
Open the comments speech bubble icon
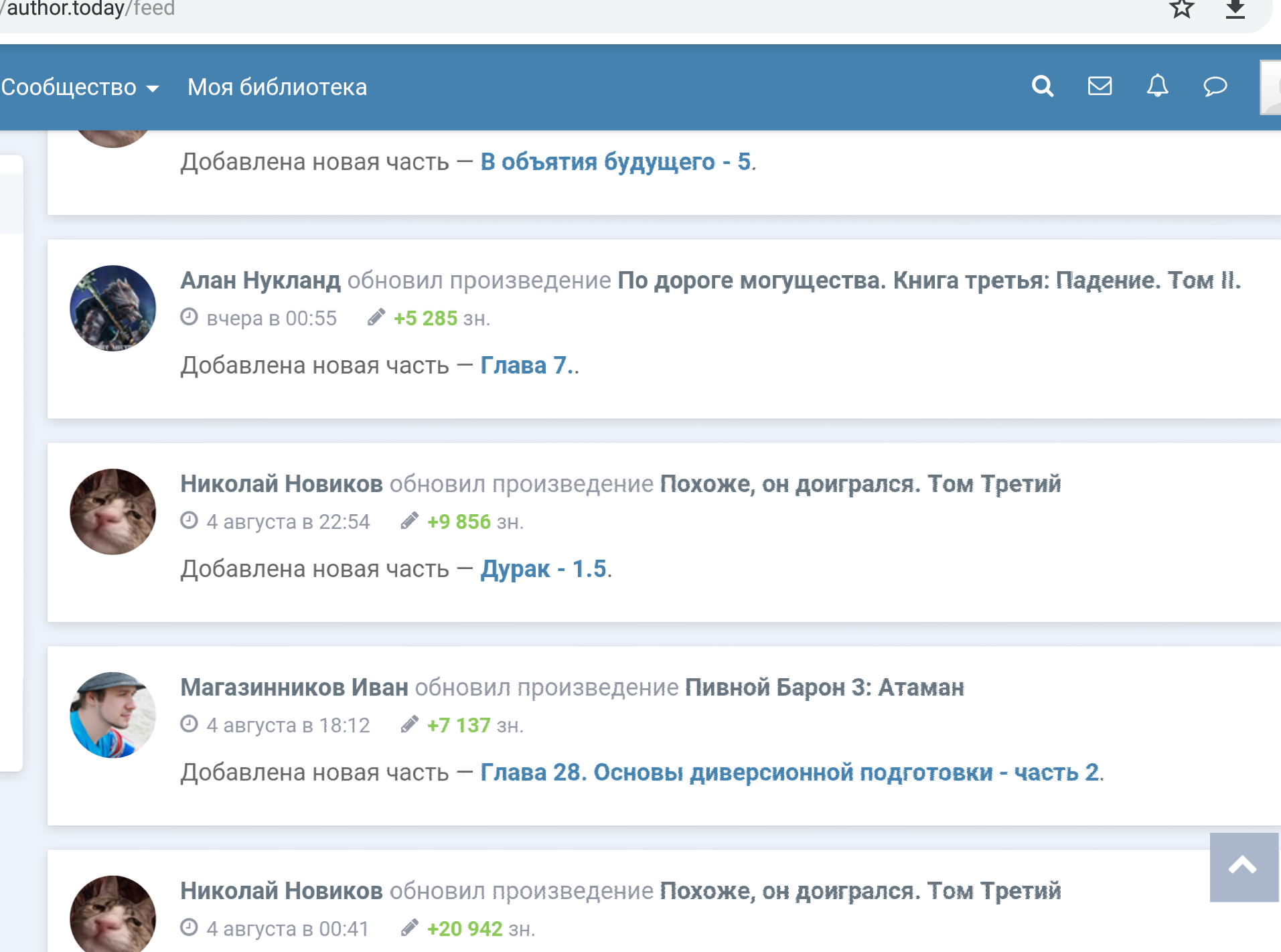1215,86
